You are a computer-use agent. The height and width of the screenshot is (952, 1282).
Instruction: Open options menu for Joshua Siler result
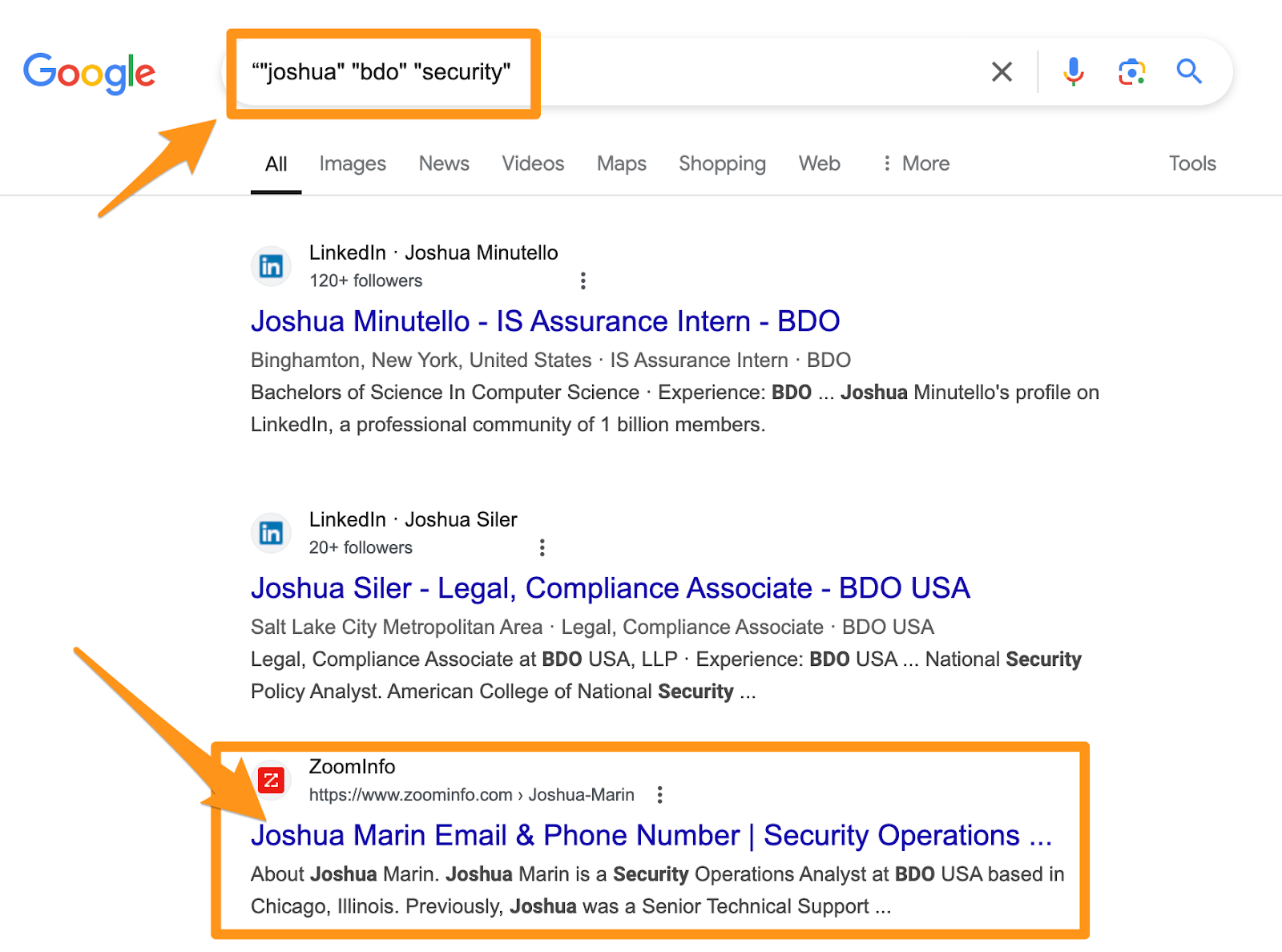coord(542,548)
